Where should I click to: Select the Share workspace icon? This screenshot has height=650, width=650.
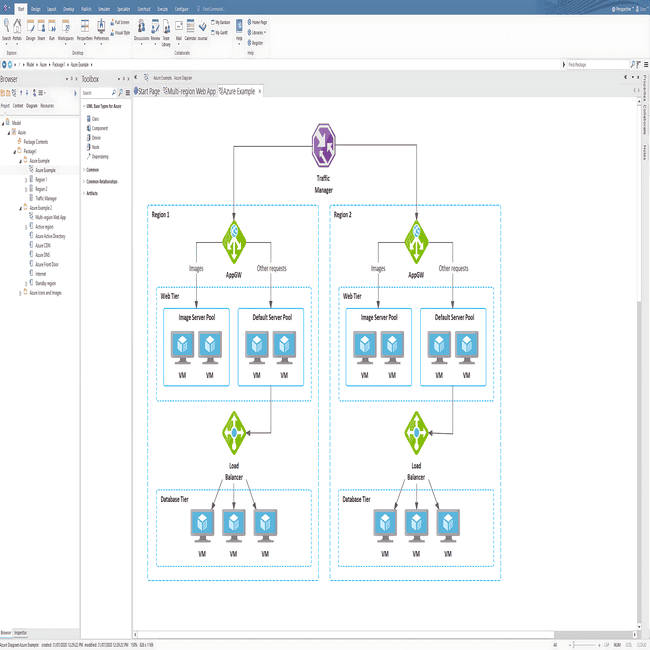click(x=41, y=29)
